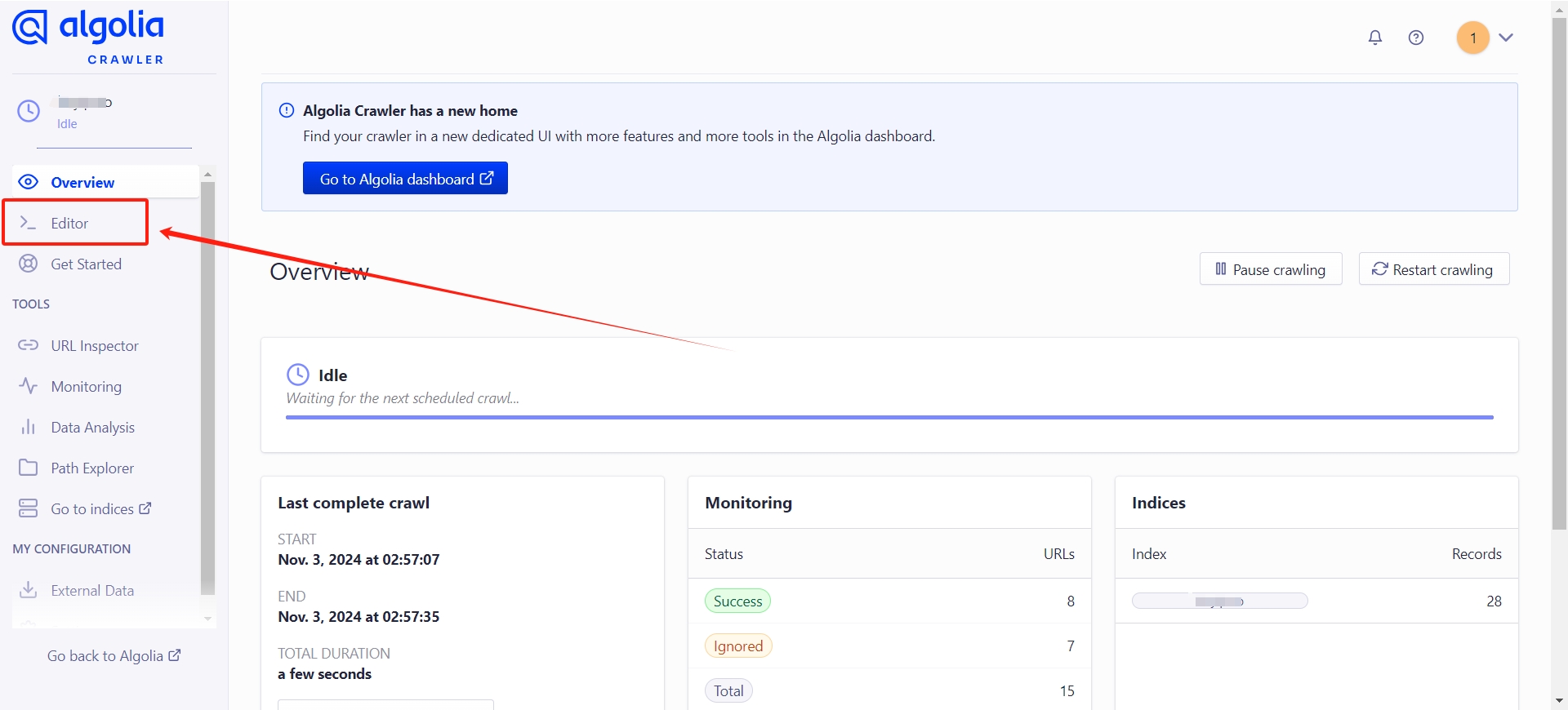Click the Restart crawling button
Screen dimensions: 1568x710
(x=1434, y=268)
